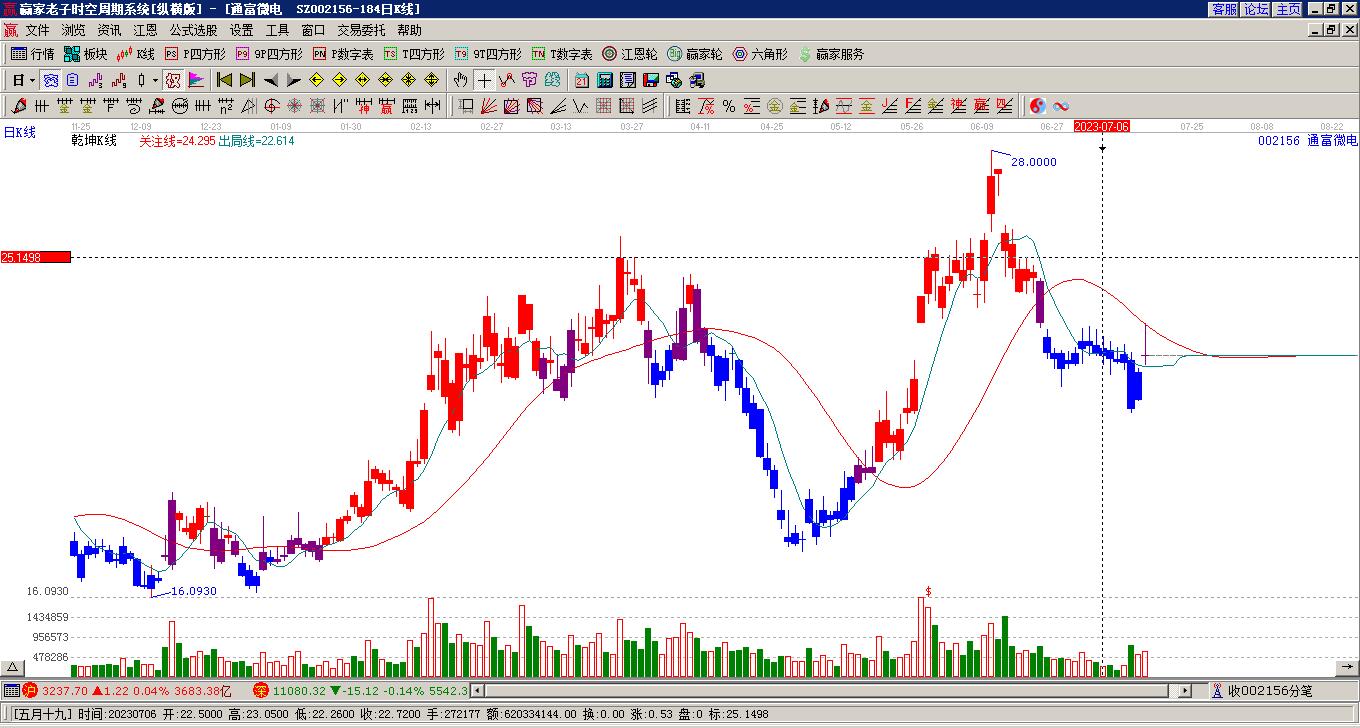
Task: Open the calculator icon
Action: pyautogui.click(x=605, y=80)
